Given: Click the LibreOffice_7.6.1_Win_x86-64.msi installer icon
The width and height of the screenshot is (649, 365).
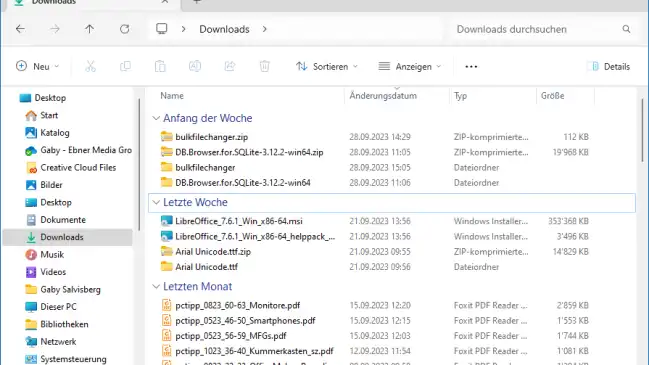Looking at the screenshot, I should tap(166, 221).
